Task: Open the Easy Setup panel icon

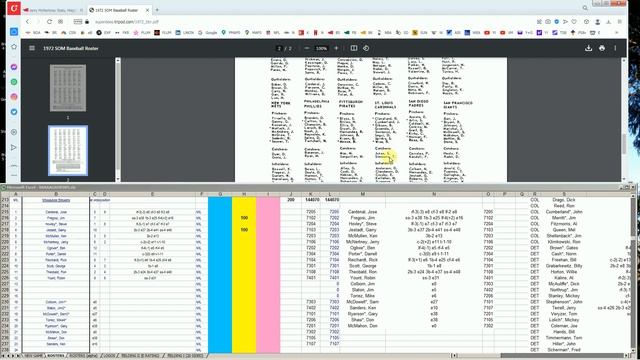Action: pyautogui.click(x=620, y=22)
